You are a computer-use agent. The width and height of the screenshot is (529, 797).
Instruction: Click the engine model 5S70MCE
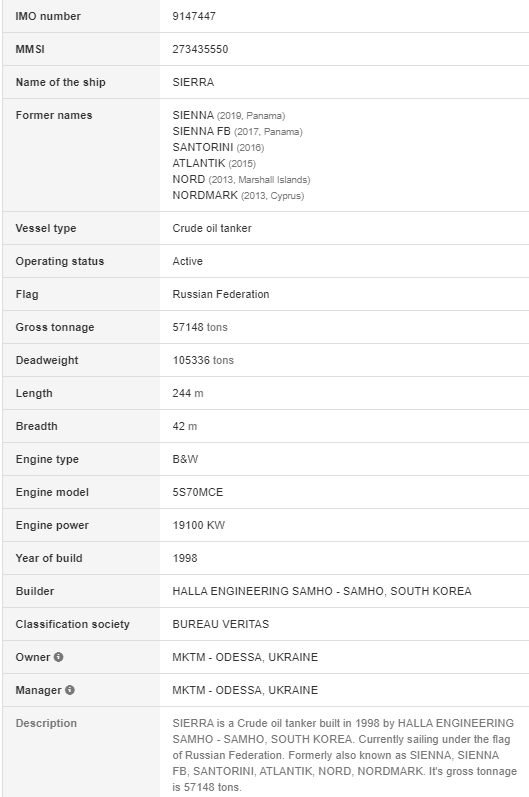point(198,492)
